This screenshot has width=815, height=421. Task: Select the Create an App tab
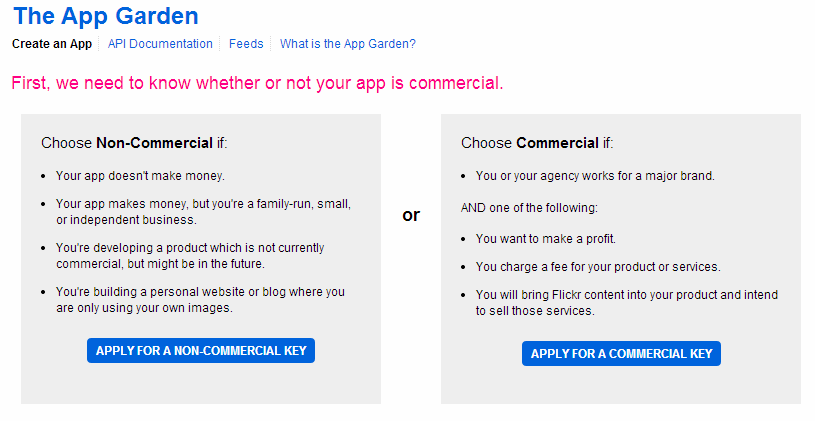click(x=51, y=44)
